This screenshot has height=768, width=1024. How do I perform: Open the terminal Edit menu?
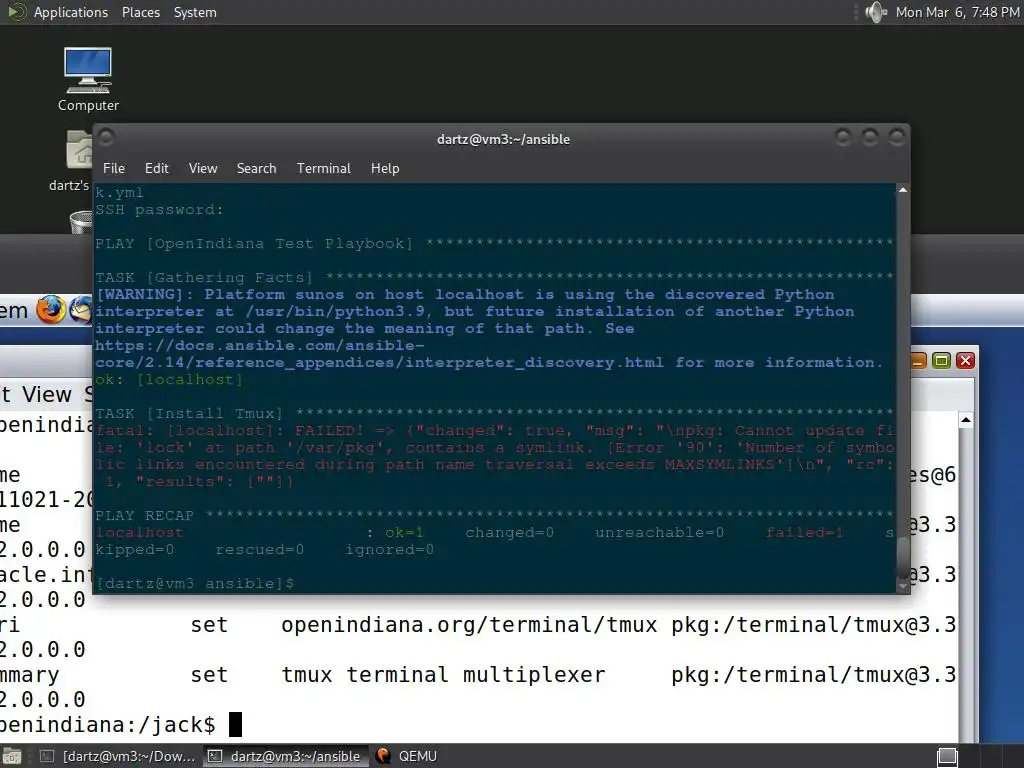click(x=157, y=168)
